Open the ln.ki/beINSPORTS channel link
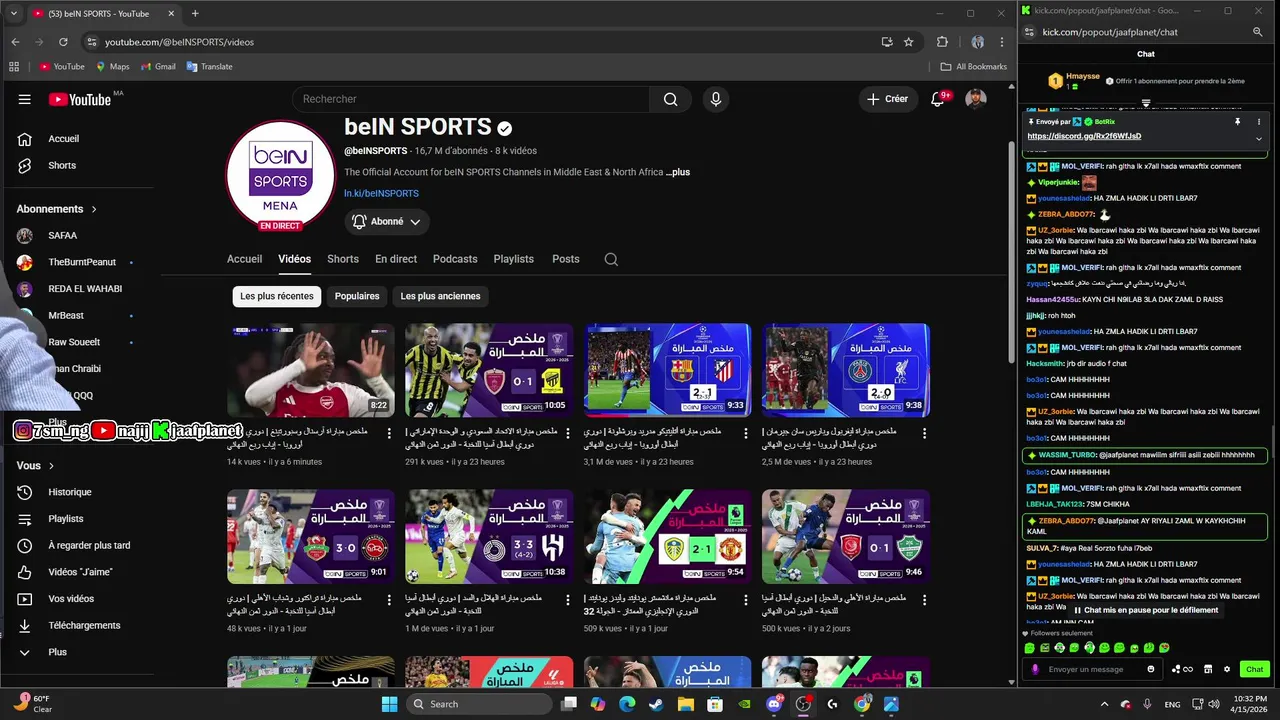Image resolution: width=1280 pixels, height=720 pixels. tap(381, 193)
